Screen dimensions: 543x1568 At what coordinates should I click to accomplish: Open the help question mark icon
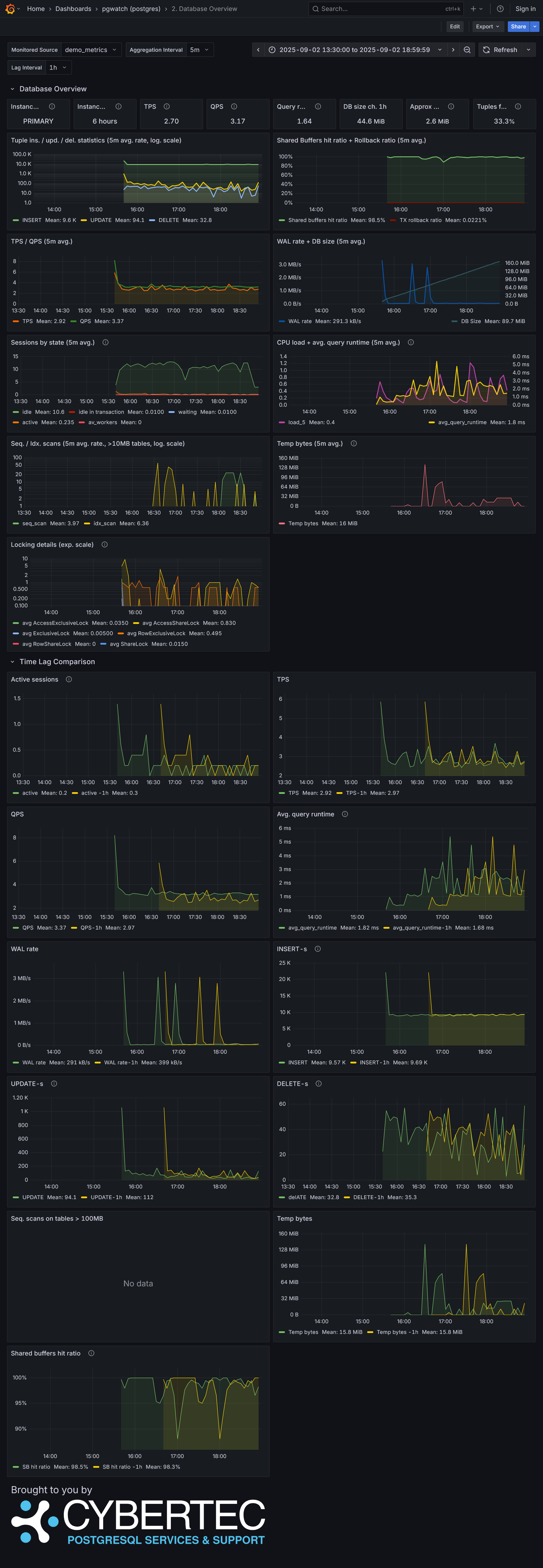[500, 9]
